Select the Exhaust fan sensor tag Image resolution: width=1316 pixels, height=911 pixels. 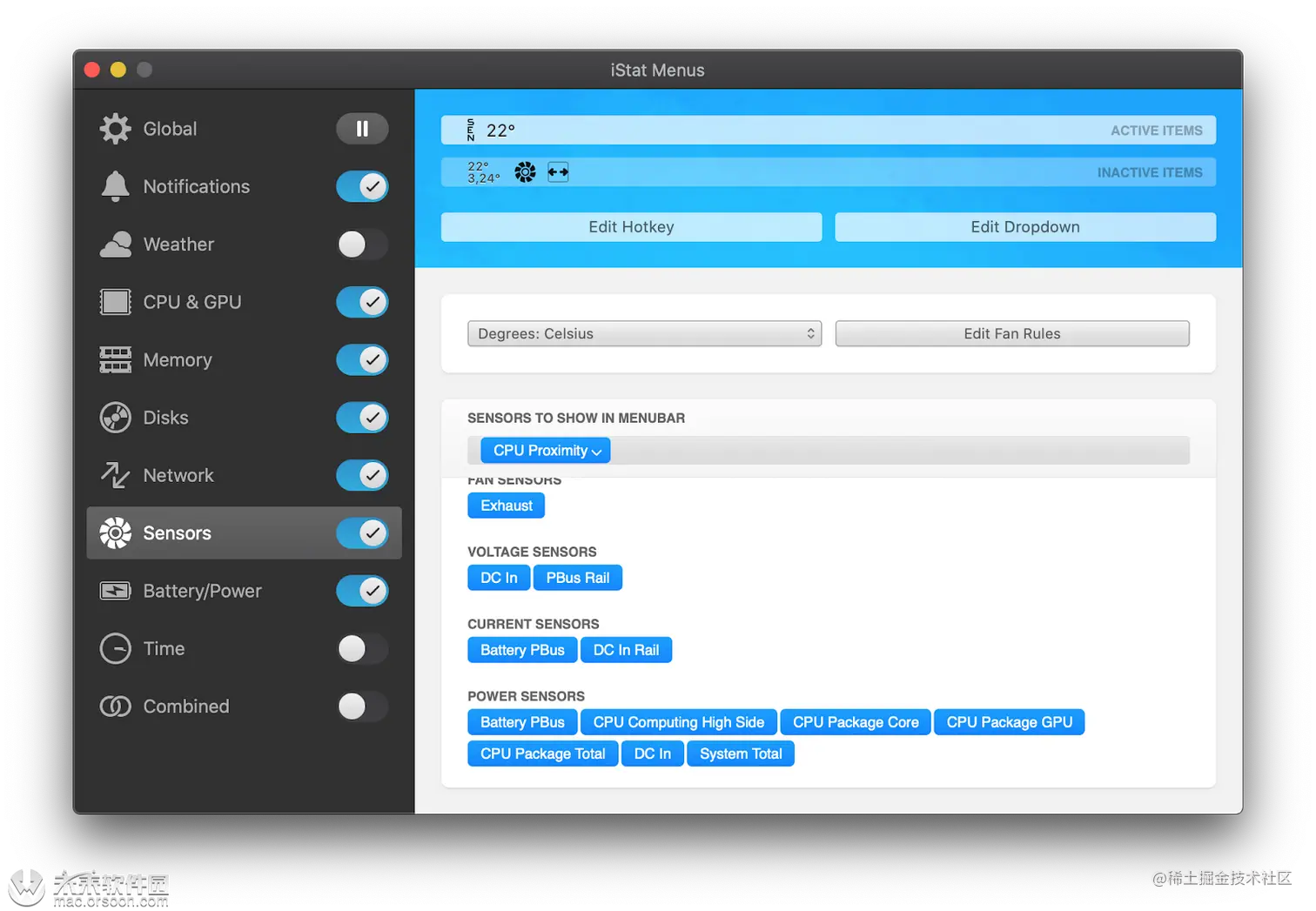(x=507, y=506)
